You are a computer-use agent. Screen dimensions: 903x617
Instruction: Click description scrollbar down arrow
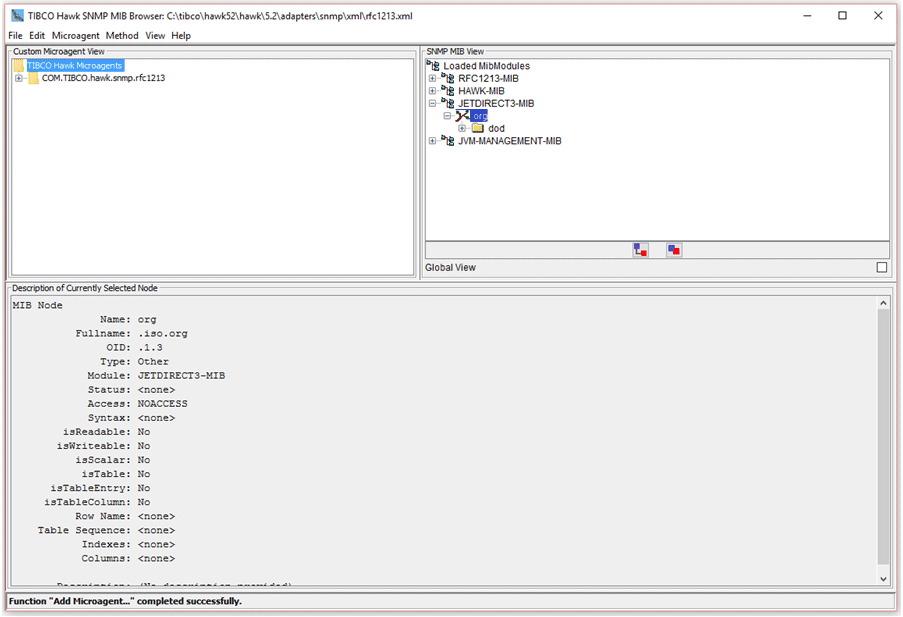(883, 579)
